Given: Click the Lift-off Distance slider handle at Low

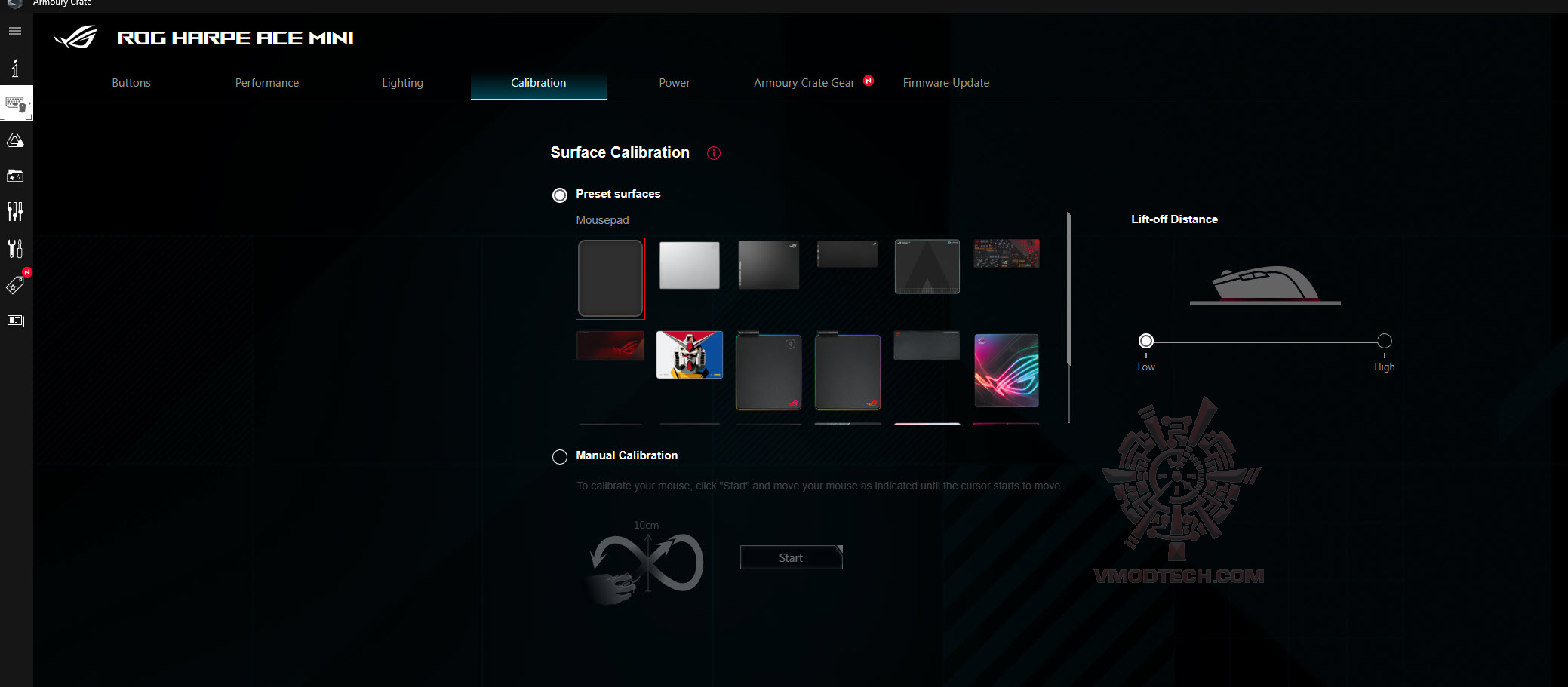Looking at the screenshot, I should 1146,341.
